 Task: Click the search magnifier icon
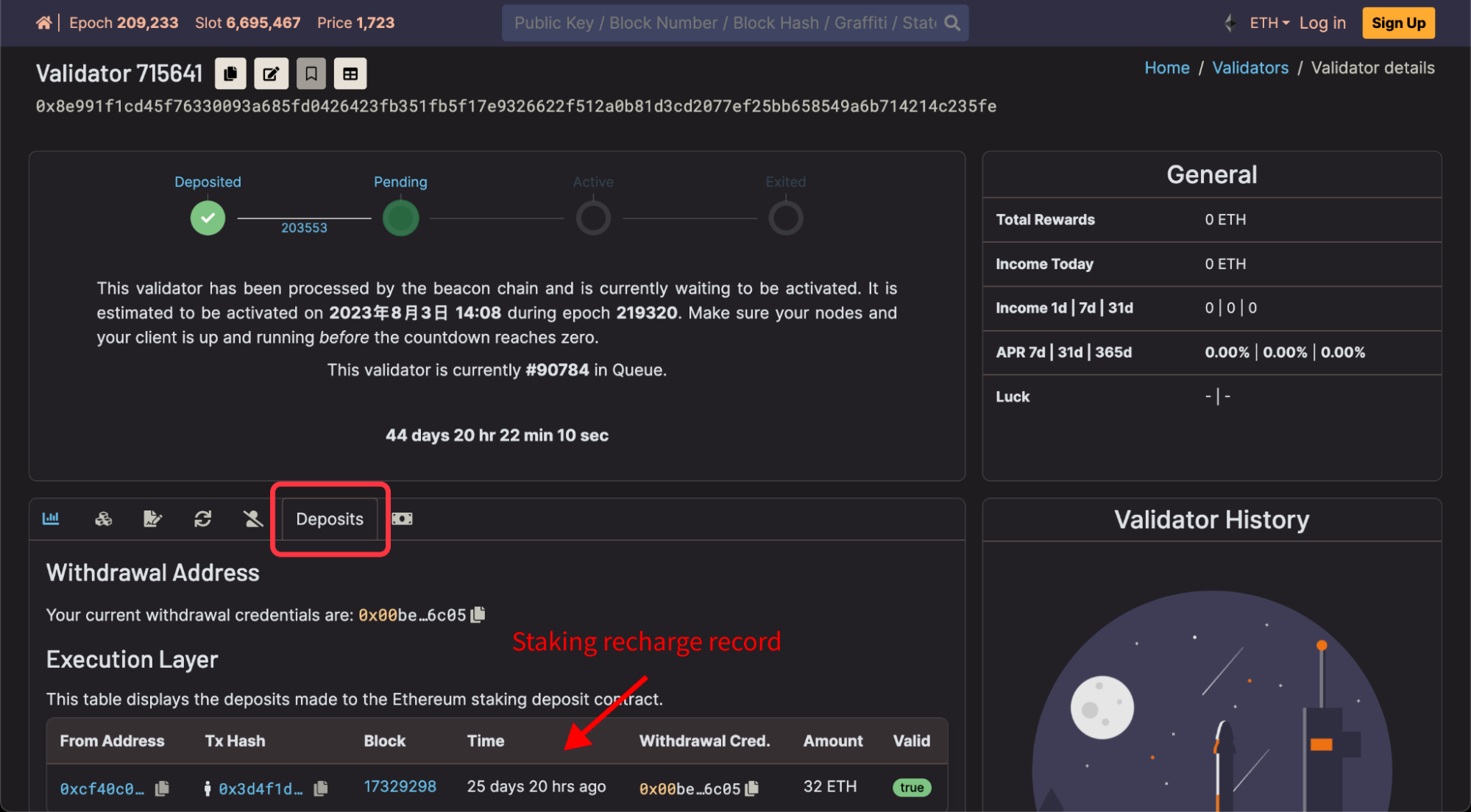tap(952, 23)
